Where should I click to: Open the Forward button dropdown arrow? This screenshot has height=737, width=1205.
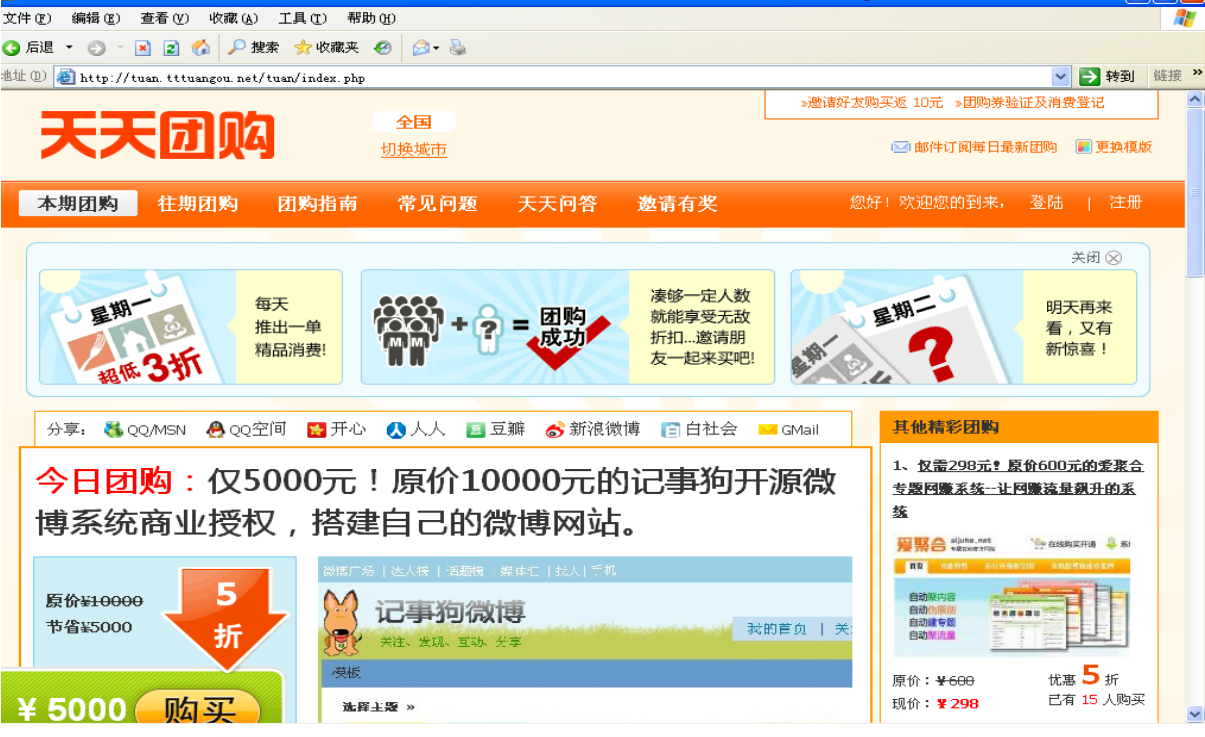(120, 47)
